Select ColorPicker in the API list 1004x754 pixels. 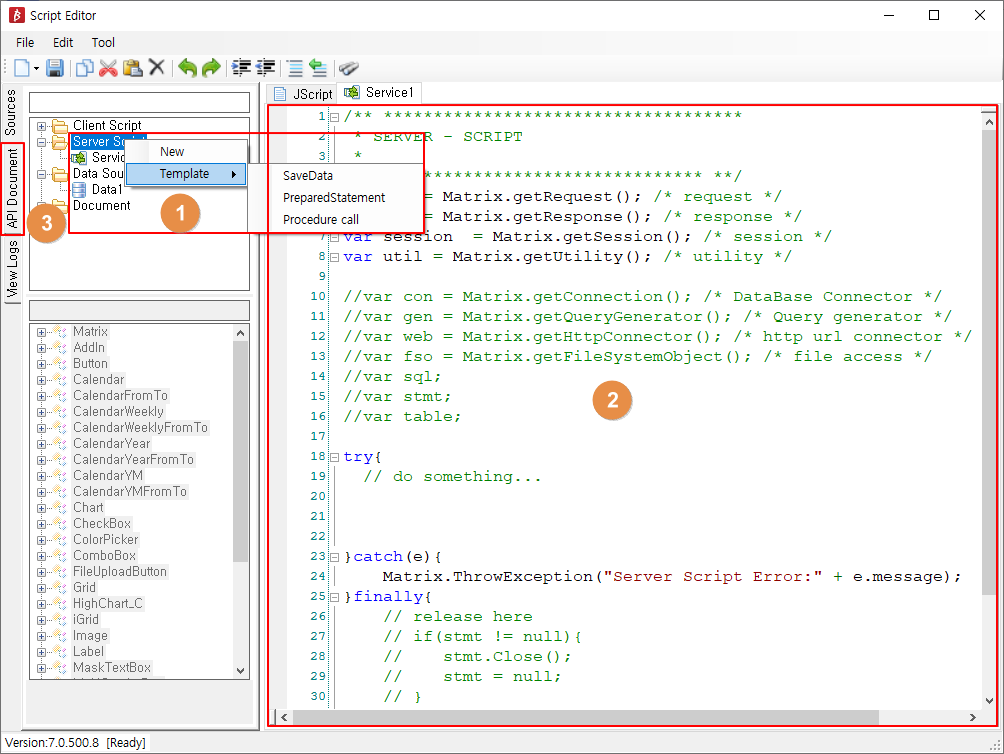(x=106, y=540)
